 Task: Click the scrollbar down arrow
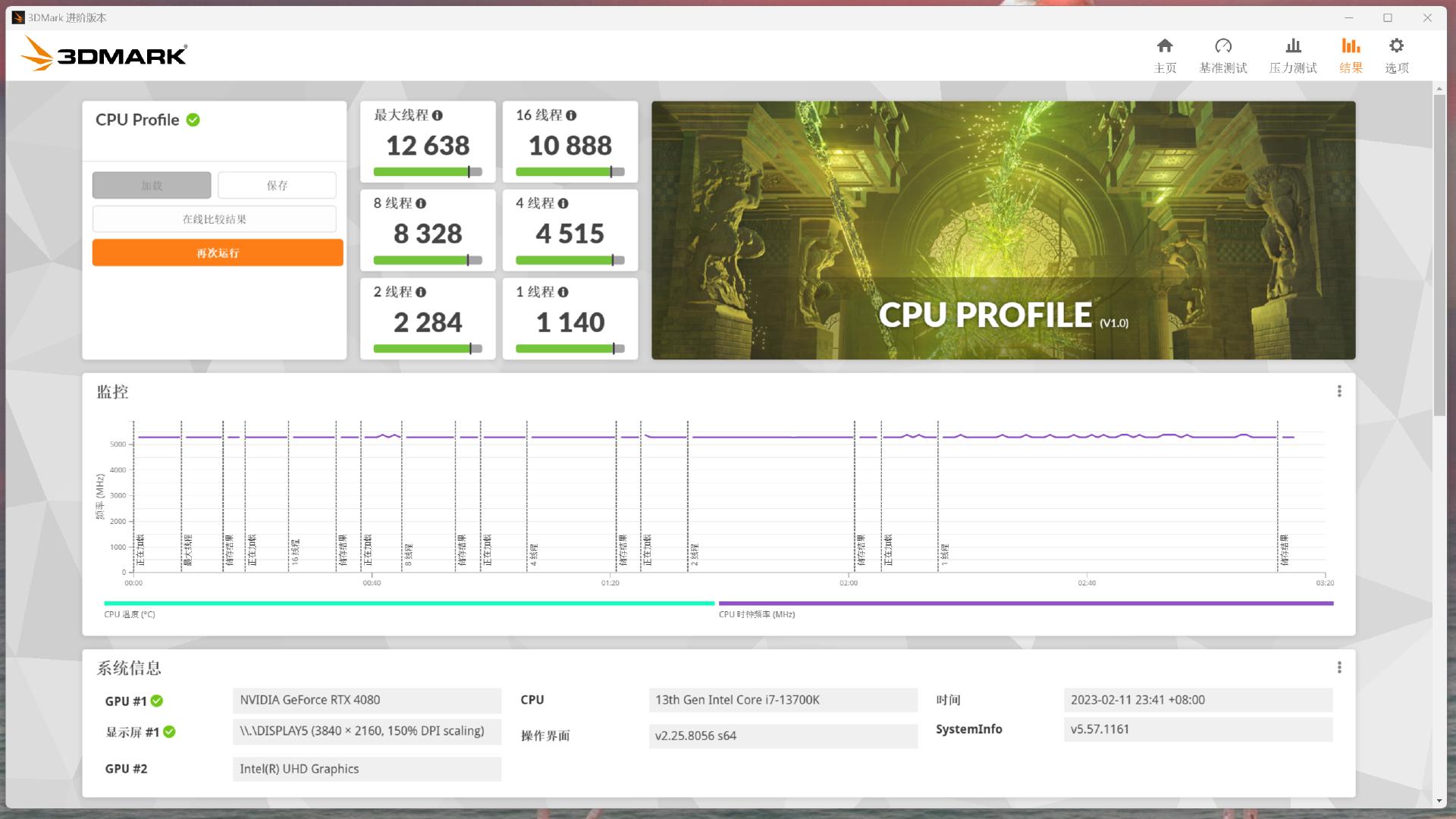(1439, 801)
